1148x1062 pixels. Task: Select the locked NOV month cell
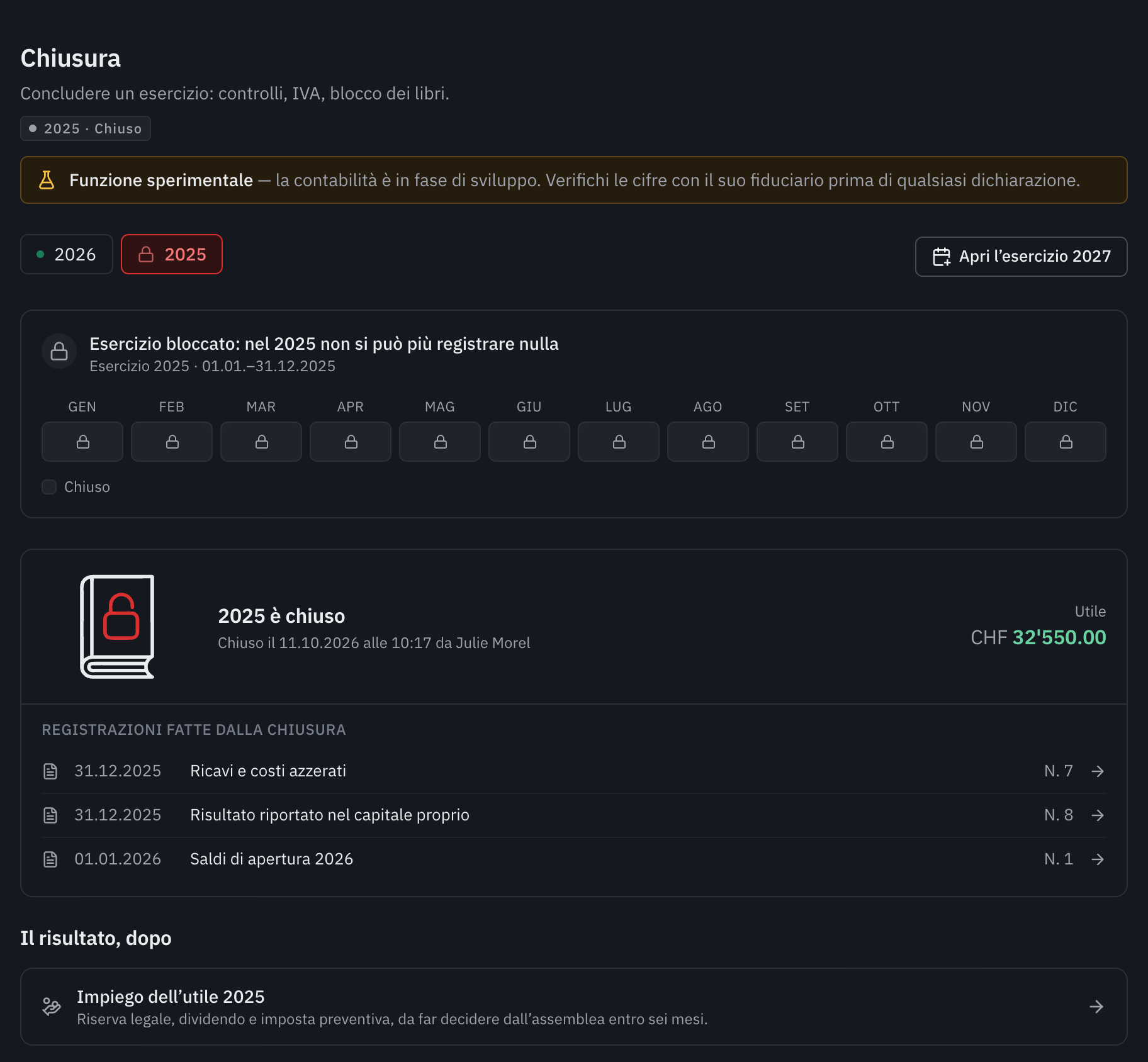pyautogui.click(x=976, y=442)
